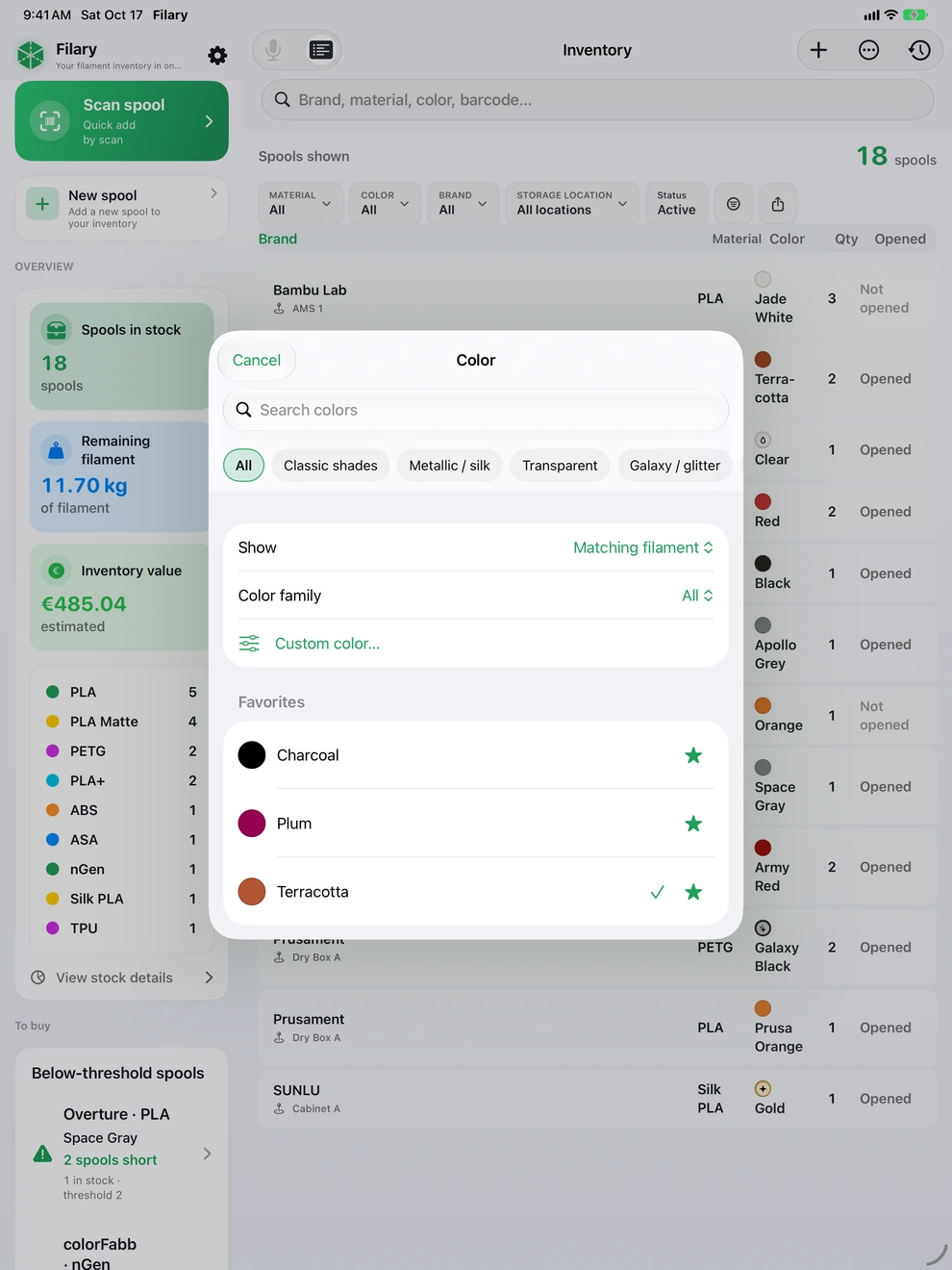Sort the table by Brand column
The width and height of the screenshot is (952, 1270).
(278, 239)
